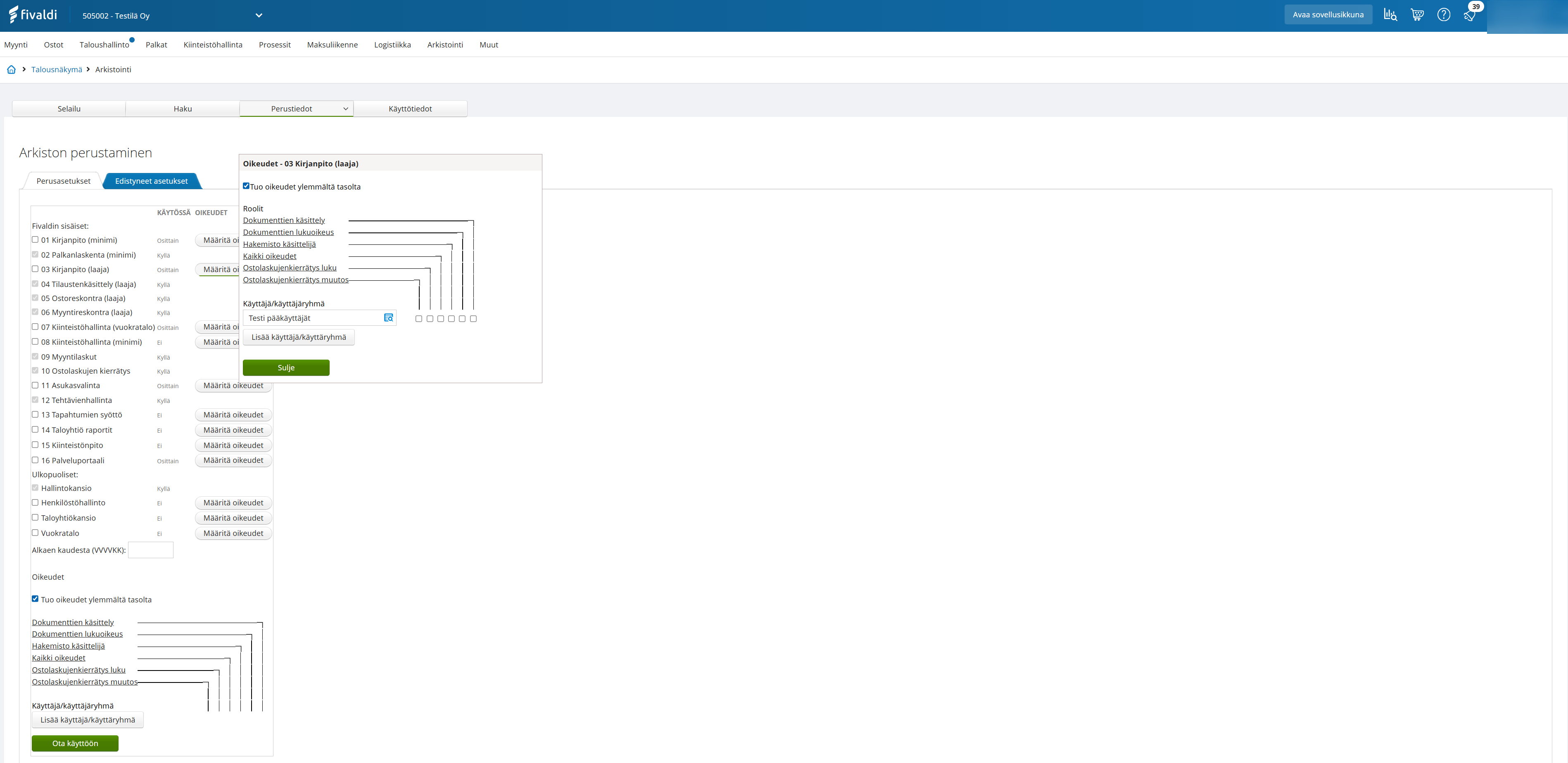The image size is (1568, 763).
Task: Click the home breadcrumb icon
Action: pyautogui.click(x=11, y=69)
